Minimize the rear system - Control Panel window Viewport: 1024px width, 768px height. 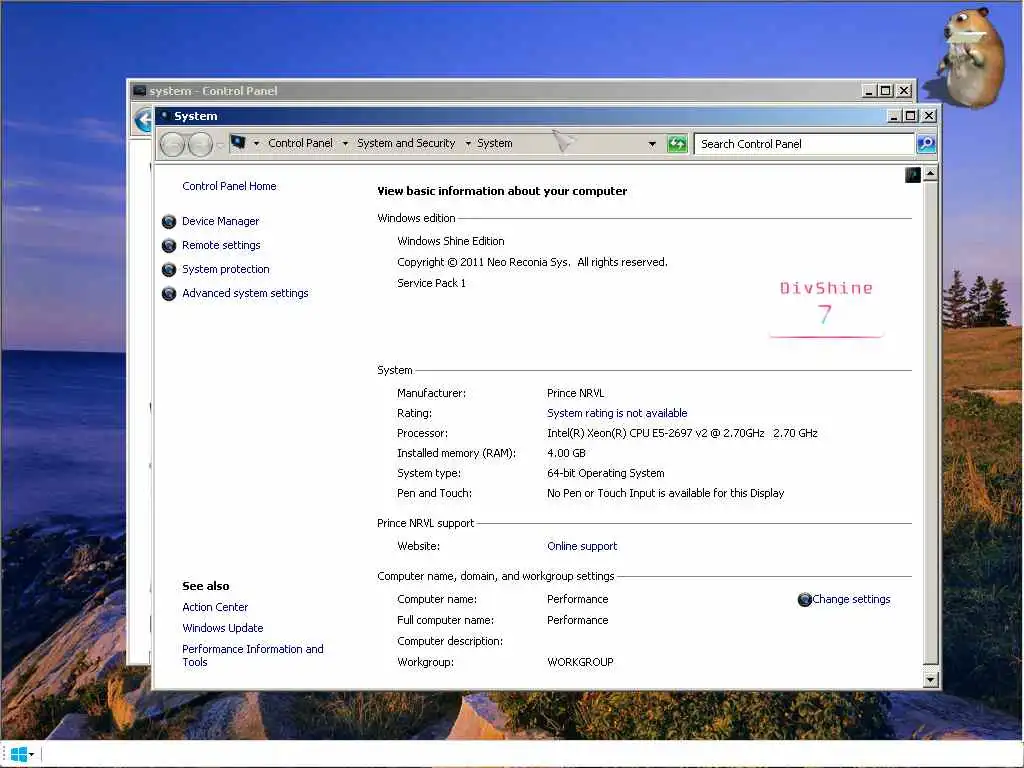pyautogui.click(x=869, y=91)
